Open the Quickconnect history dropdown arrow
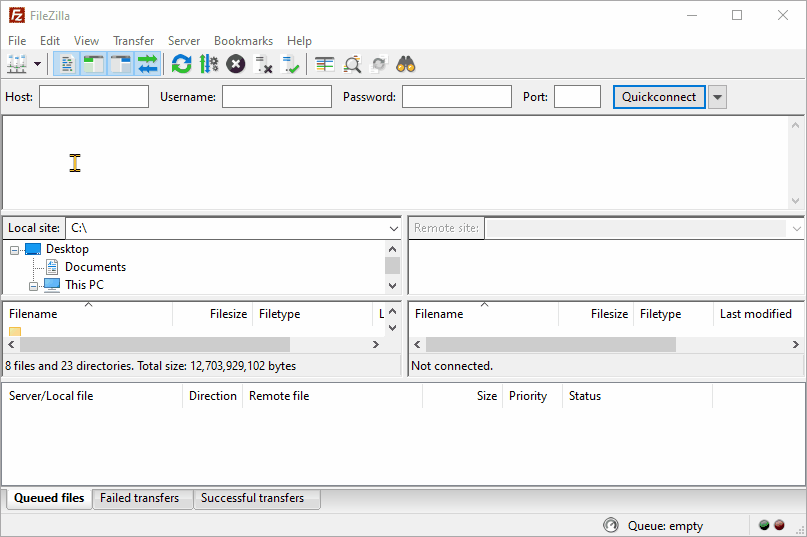Viewport: 807px width, 537px height. [717, 97]
